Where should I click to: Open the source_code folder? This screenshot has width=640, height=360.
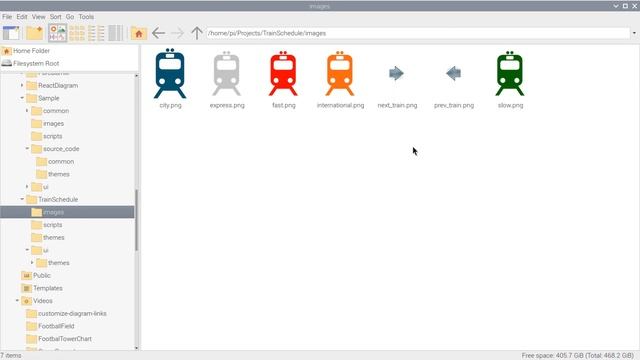click(56, 149)
